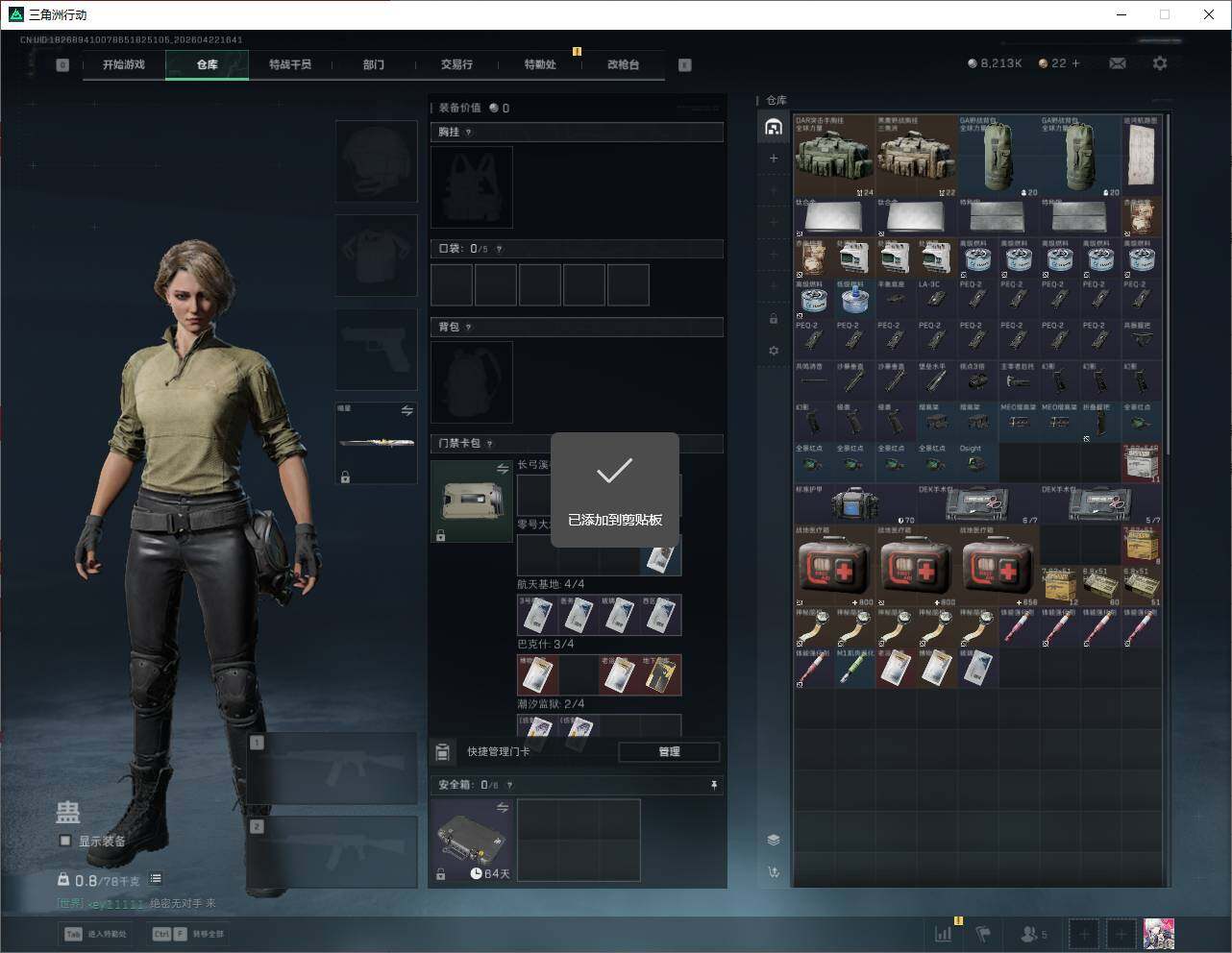Select the 标准护甲 repair kit with 70

(x=855, y=504)
